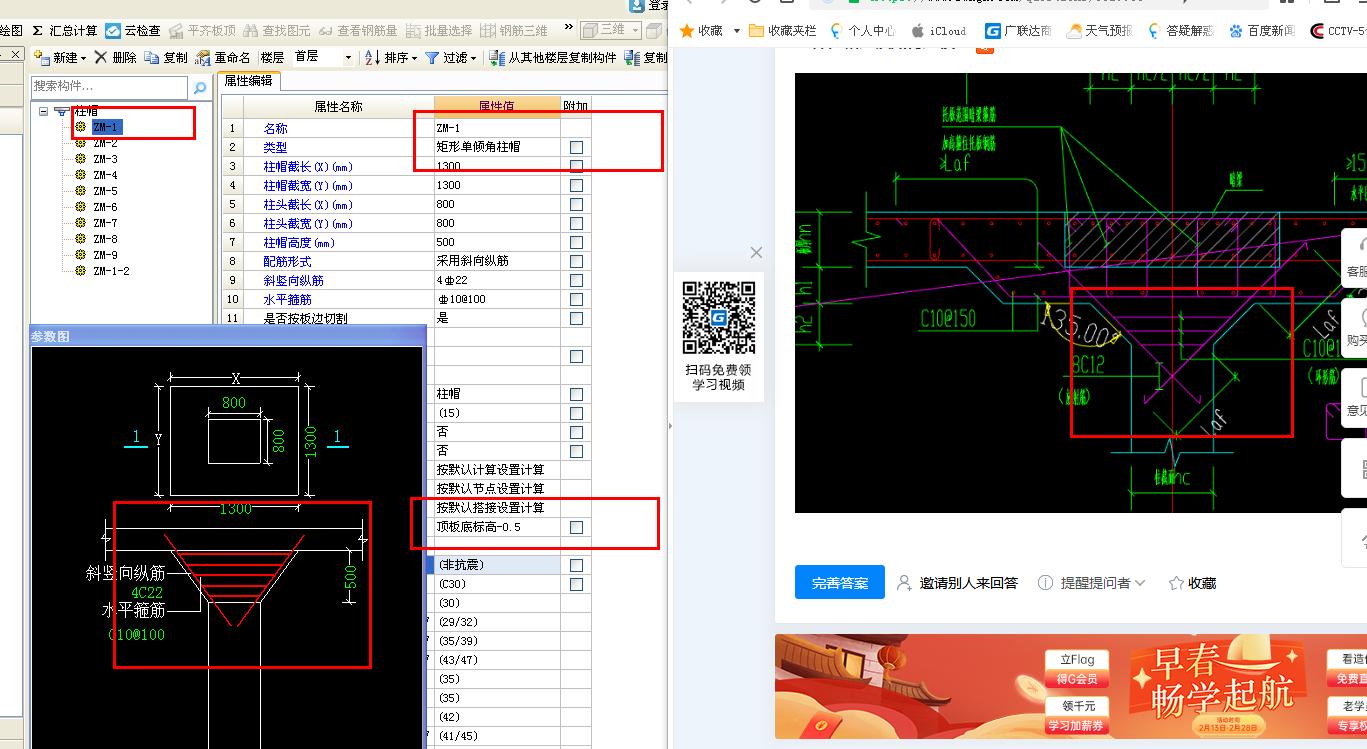This screenshot has height=749, width=1367.
Task: Tick 附加 checkbox for 水平箍筋 row
Action: tap(576, 299)
